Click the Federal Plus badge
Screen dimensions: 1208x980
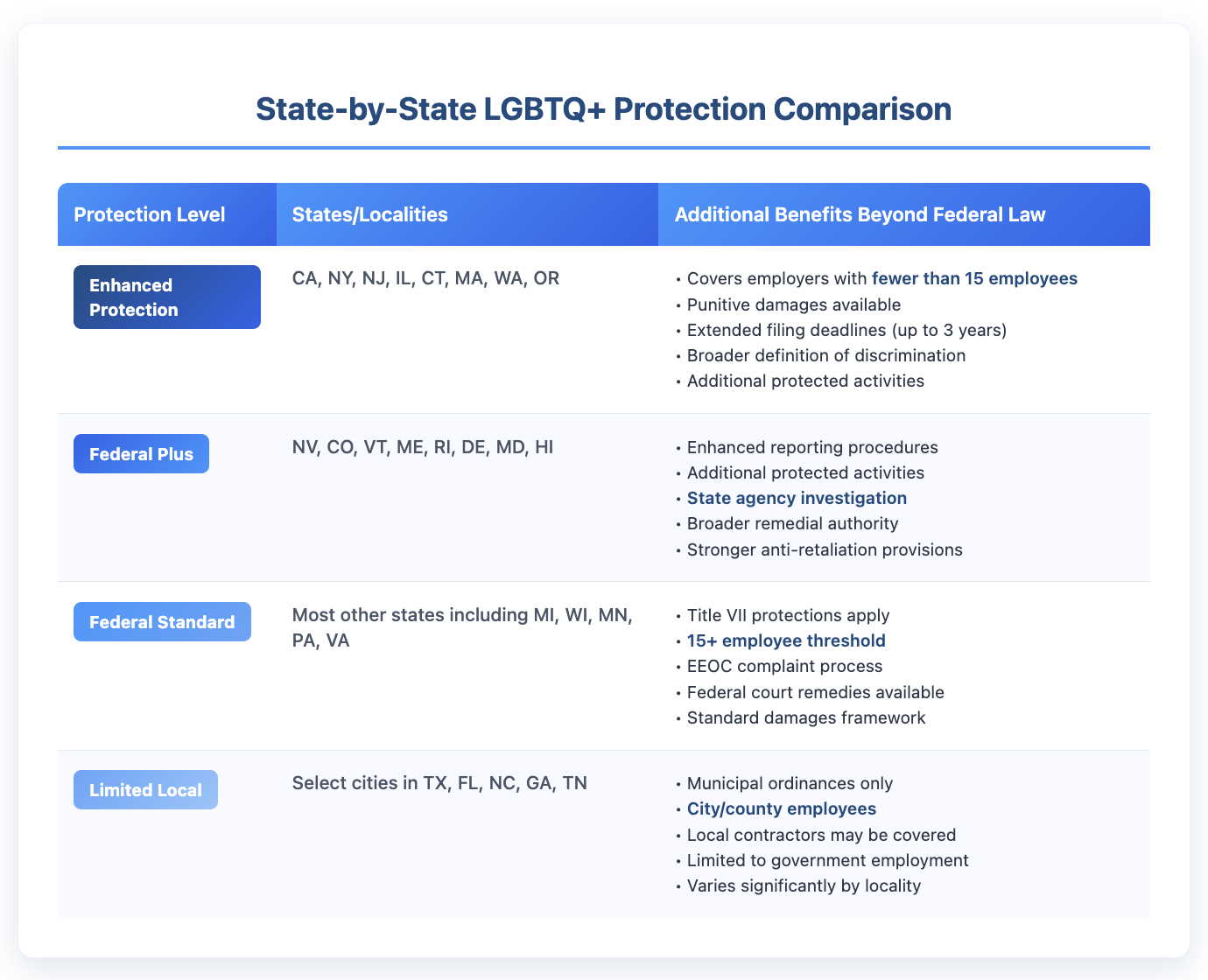coord(141,454)
